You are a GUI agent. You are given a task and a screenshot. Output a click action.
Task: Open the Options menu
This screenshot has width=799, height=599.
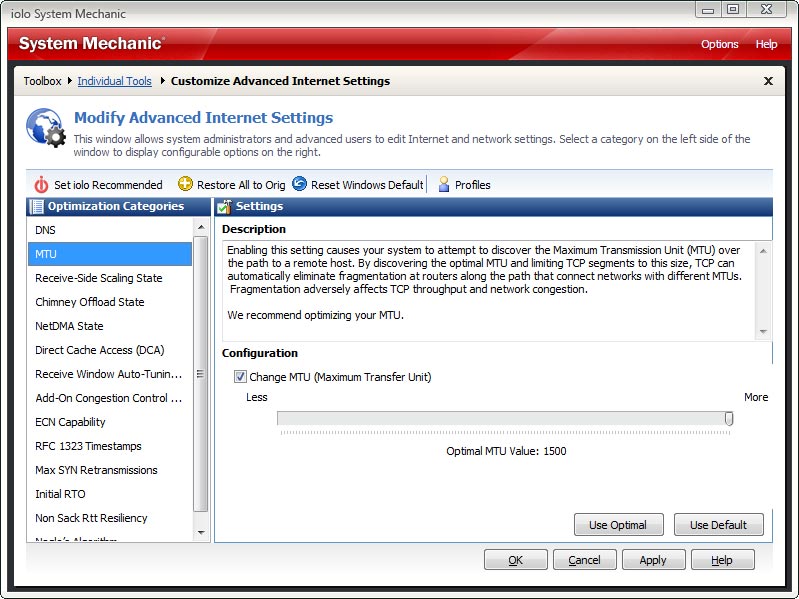tap(720, 44)
